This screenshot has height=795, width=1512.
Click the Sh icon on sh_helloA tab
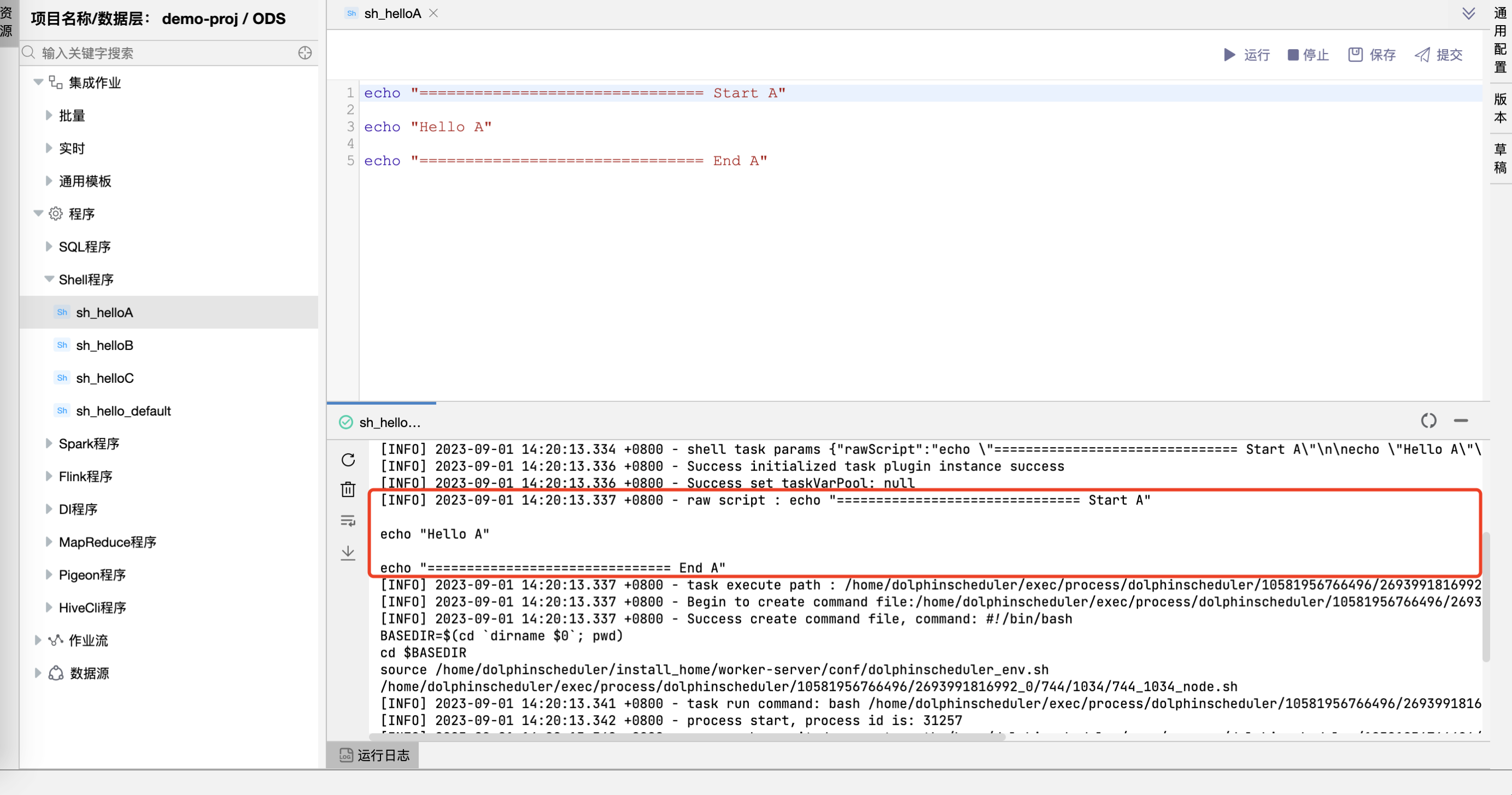351,13
